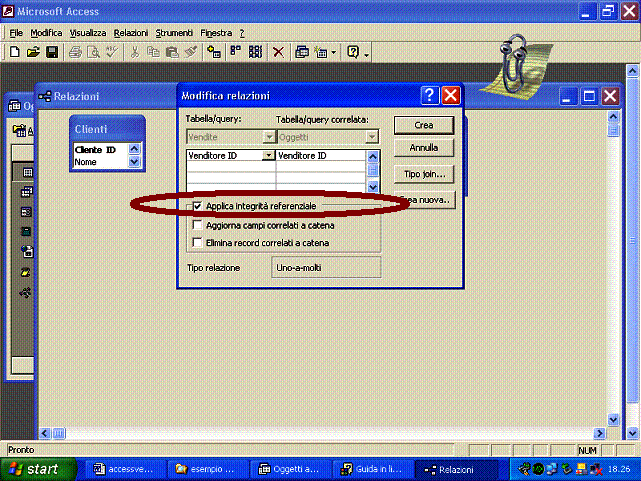Click the Copy toolbar icon

point(153,52)
